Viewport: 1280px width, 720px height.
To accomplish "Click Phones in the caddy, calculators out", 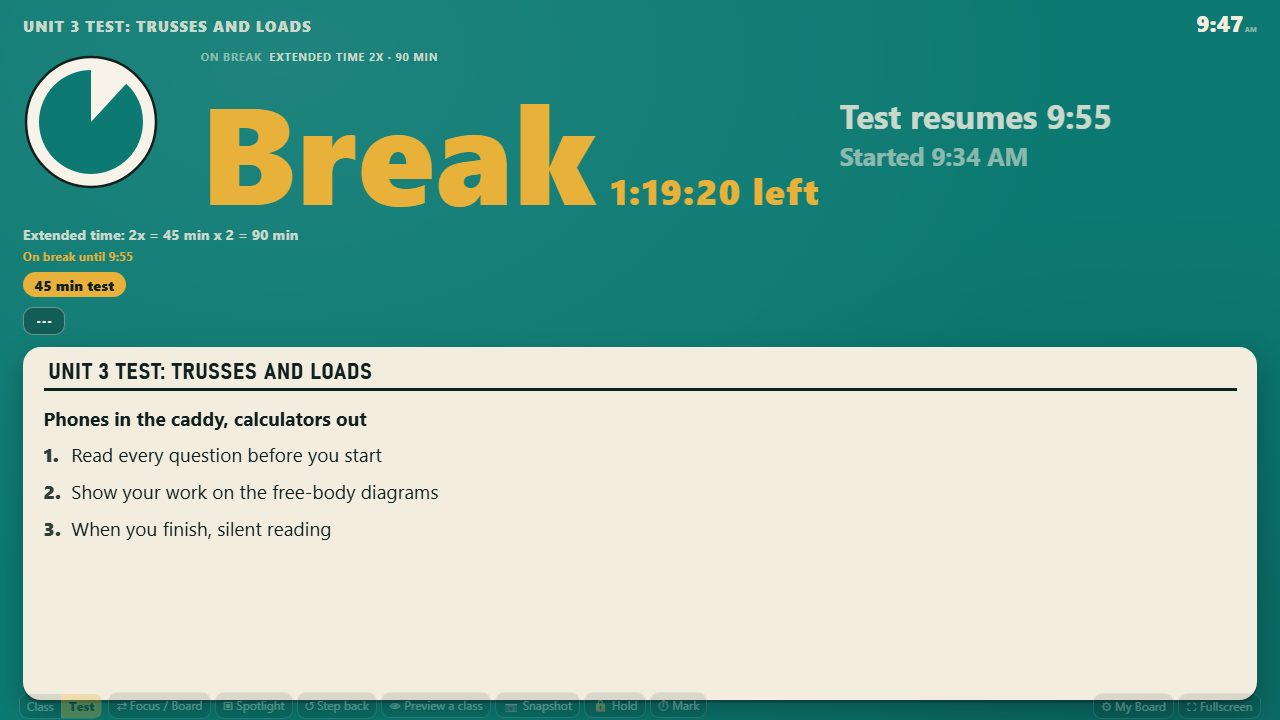I will tap(205, 420).
